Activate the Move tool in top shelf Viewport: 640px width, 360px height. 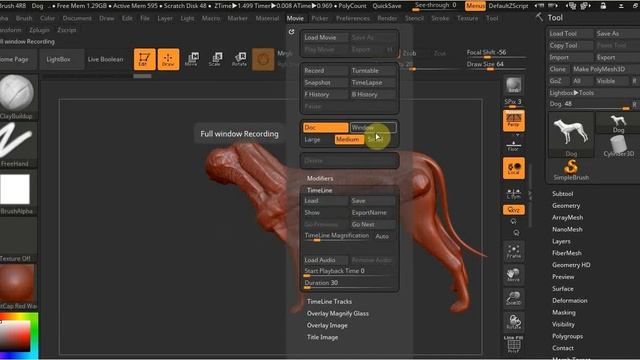point(191,59)
